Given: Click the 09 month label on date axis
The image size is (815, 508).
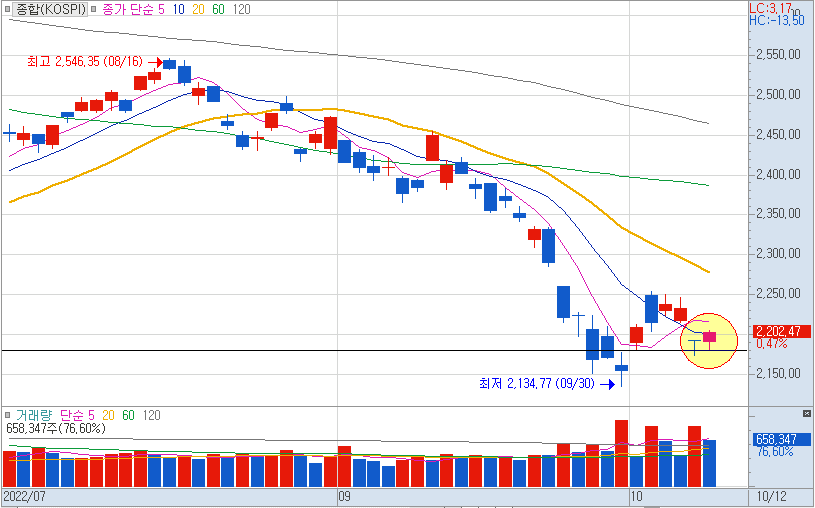Looking at the screenshot, I should click(x=344, y=496).
